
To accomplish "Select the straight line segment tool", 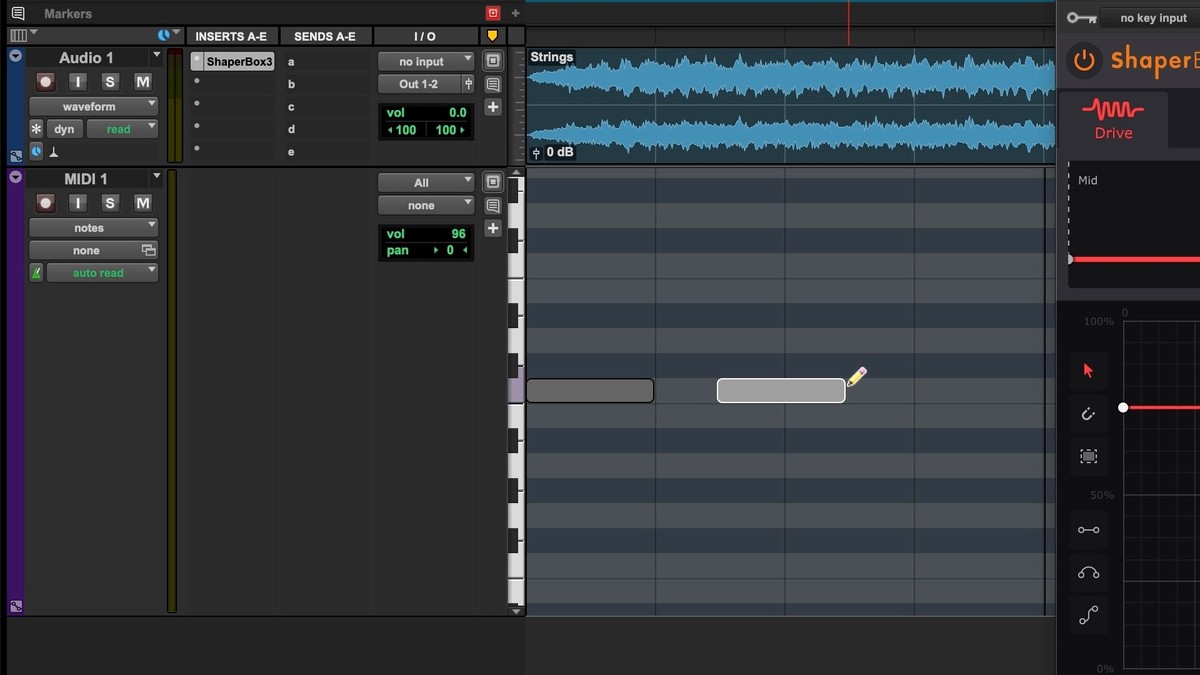I will click(1088, 530).
